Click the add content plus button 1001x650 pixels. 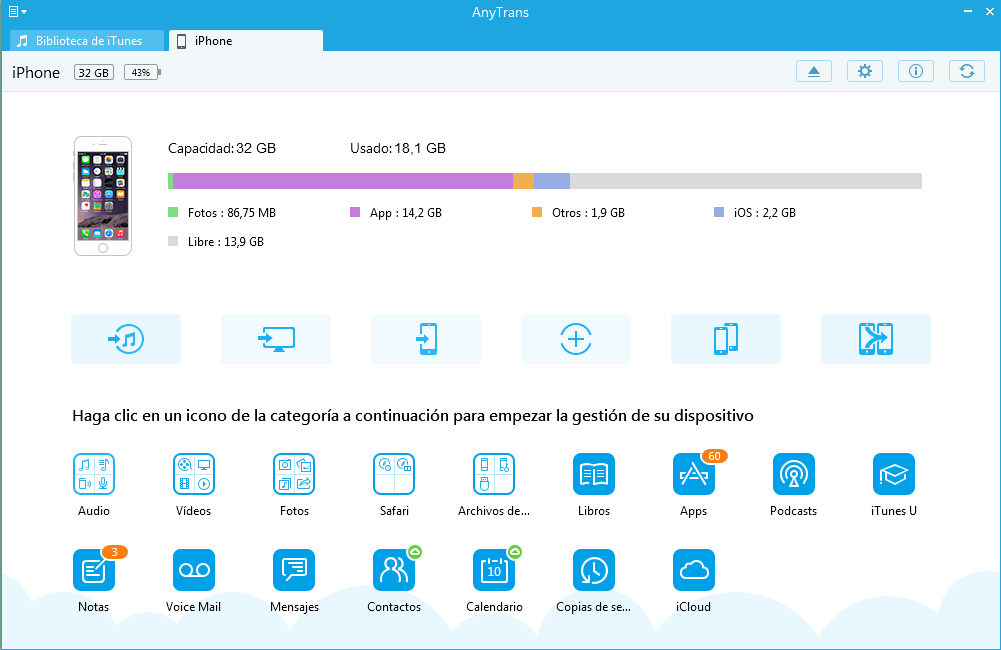tap(576, 338)
